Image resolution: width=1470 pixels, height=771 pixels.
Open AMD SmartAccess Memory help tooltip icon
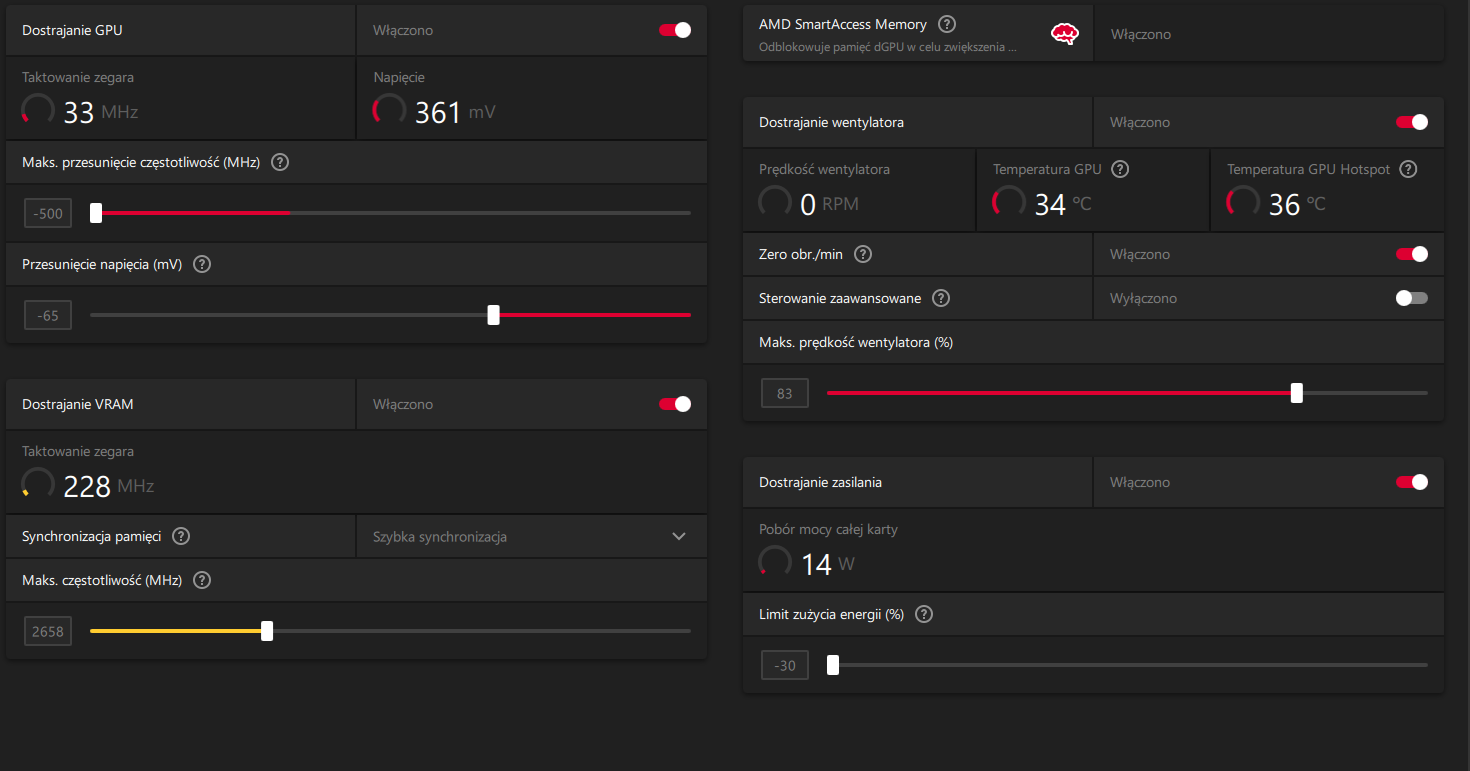click(947, 24)
